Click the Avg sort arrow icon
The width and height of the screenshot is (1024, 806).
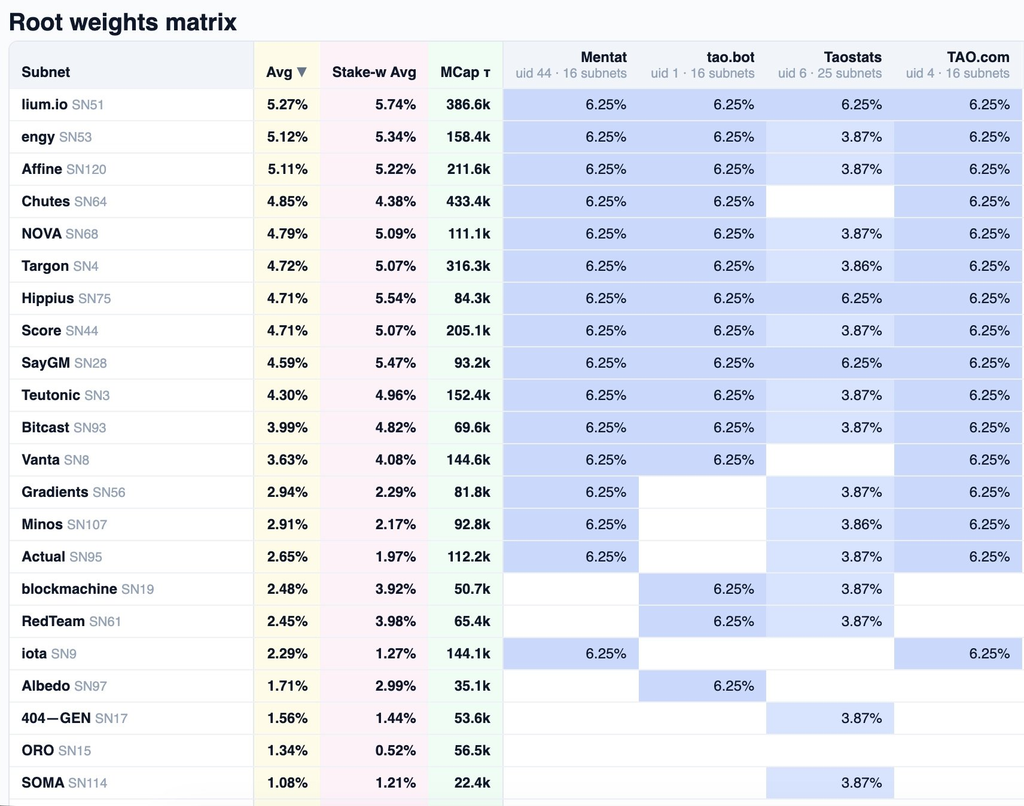(x=301, y=72)
